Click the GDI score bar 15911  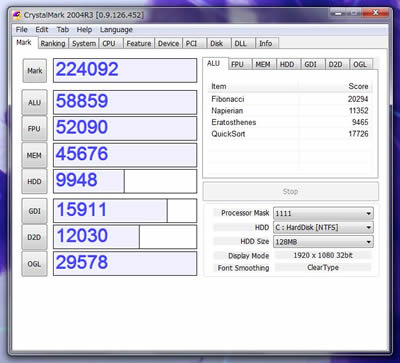click(x=125, y=211)
